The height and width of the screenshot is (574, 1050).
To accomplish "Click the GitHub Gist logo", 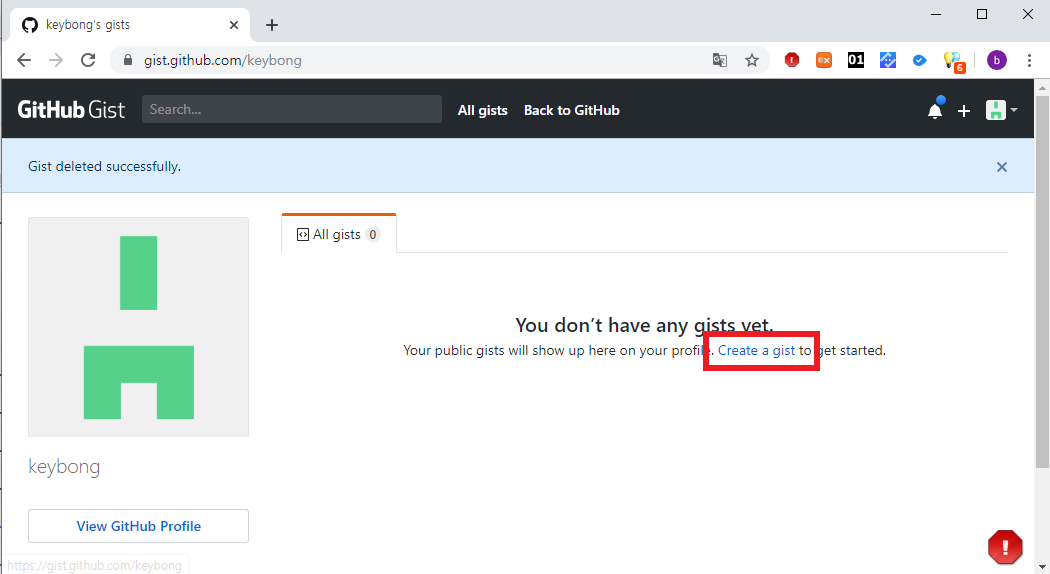I will [71, 110].
